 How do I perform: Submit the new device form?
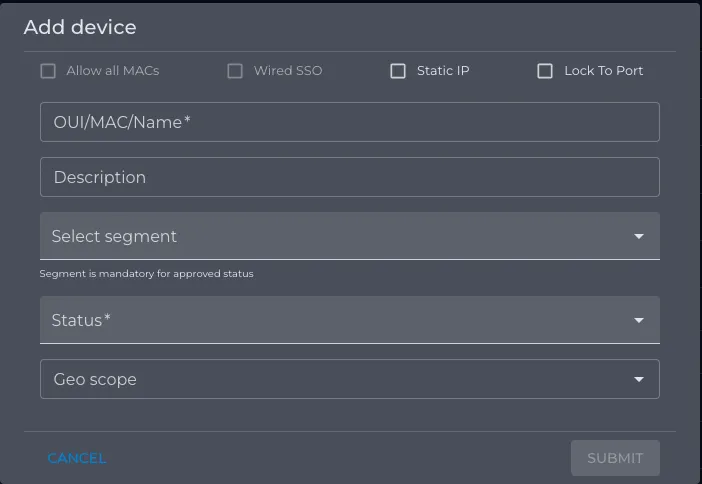tap(615, 458)
